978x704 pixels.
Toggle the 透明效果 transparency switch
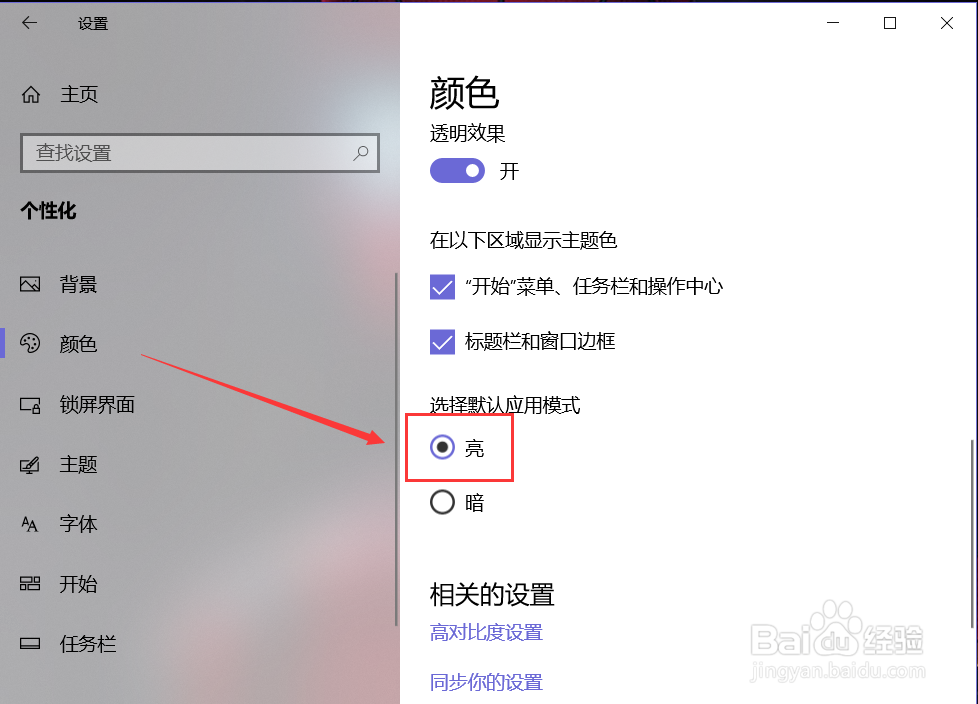[x=457, y=171]
